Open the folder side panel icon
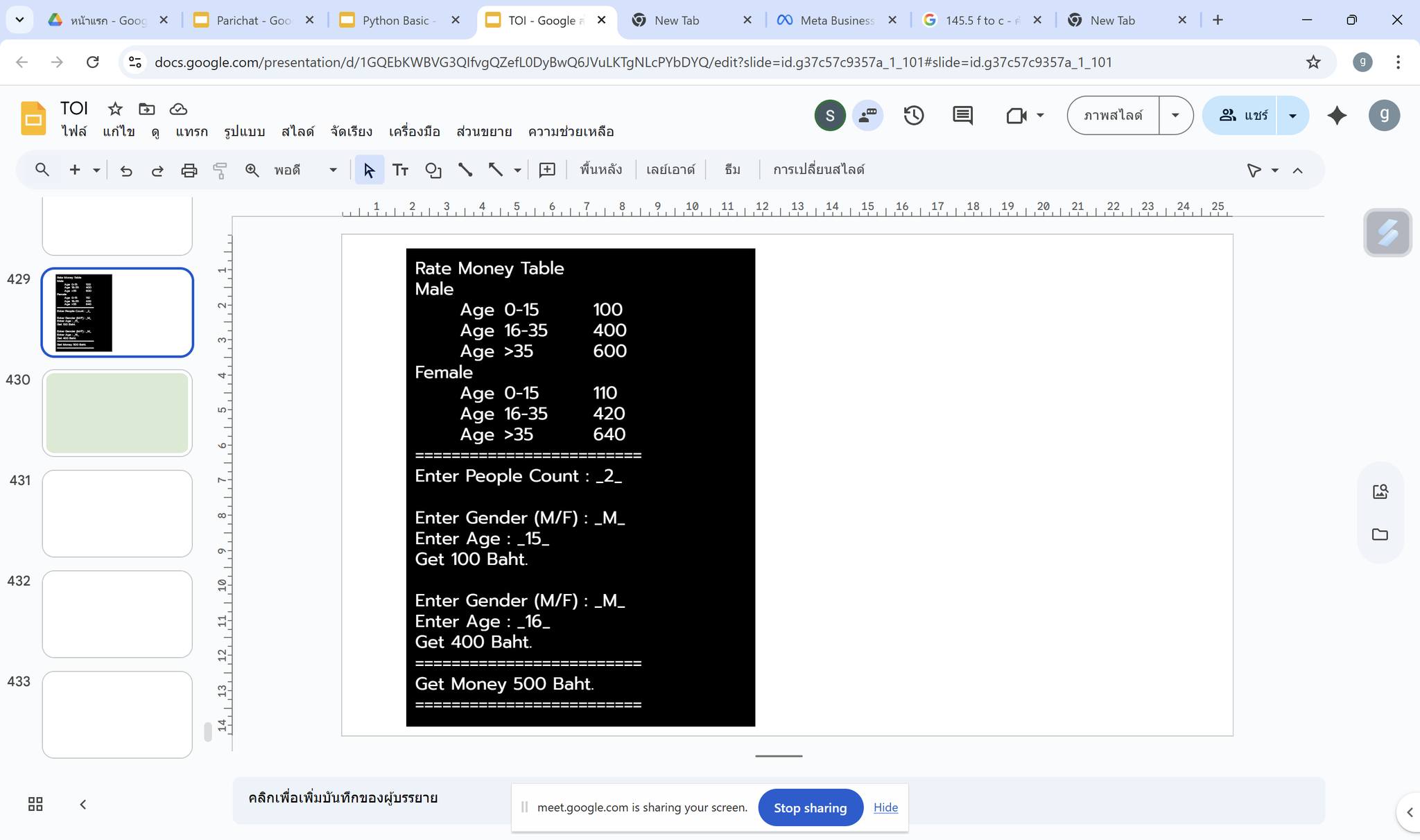This screenshot has width=1420, height=840. [1380, 534]
